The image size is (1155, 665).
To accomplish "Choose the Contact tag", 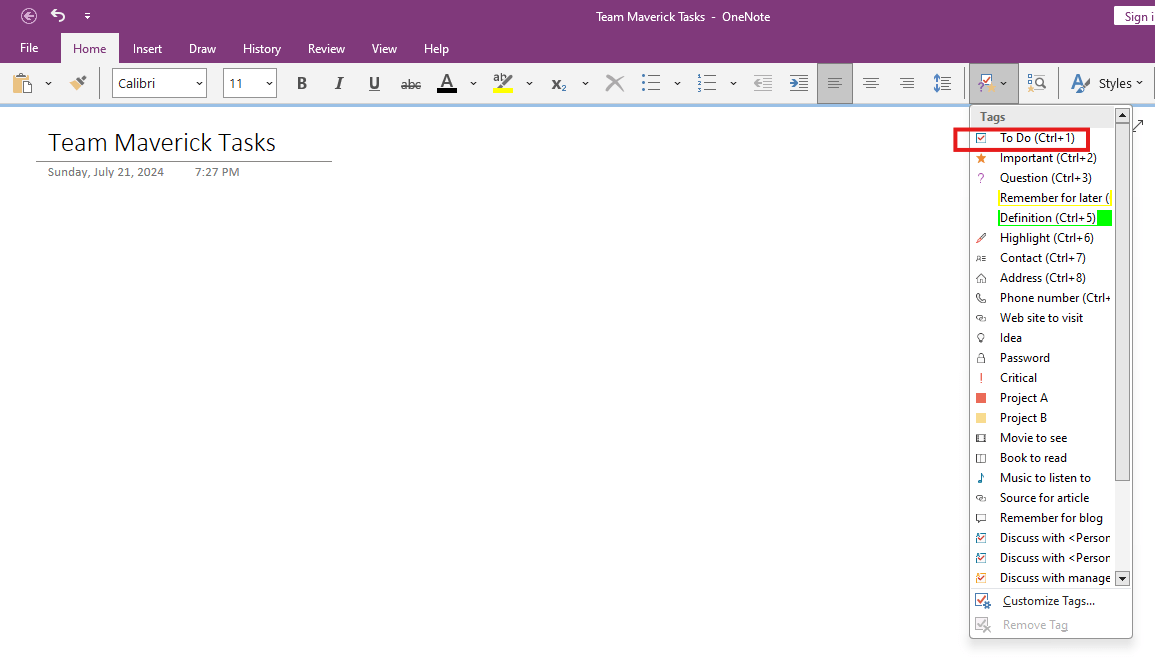I will coord(1042,258).
